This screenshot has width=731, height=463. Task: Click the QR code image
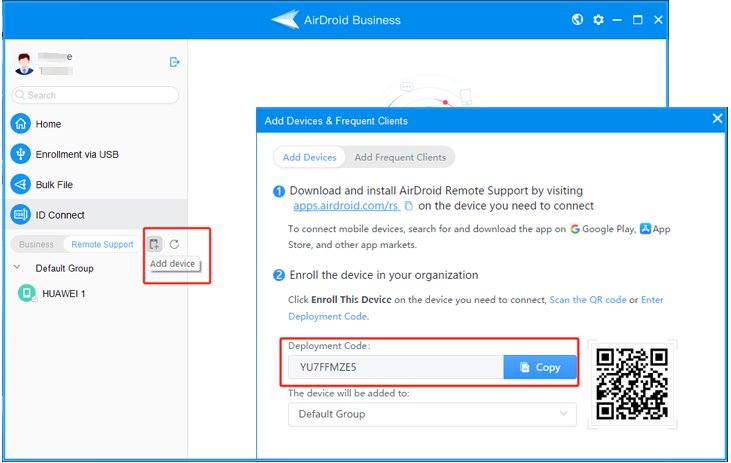click(x=632, y=384)
